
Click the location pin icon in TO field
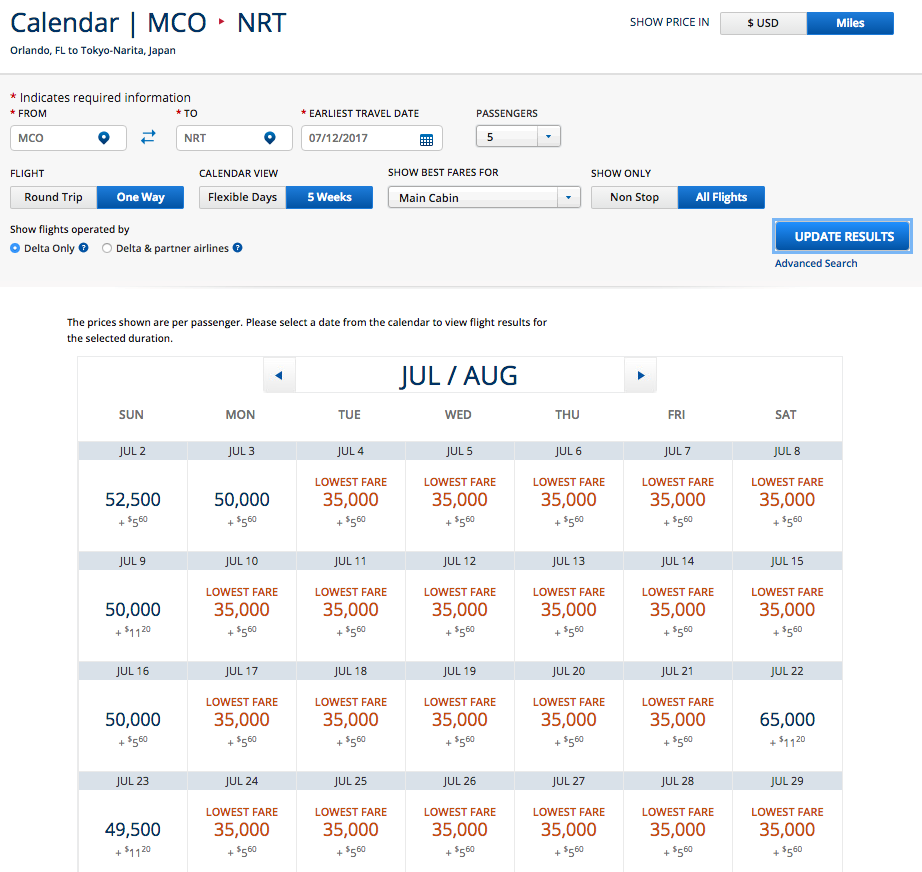click(x=269, y=138)
